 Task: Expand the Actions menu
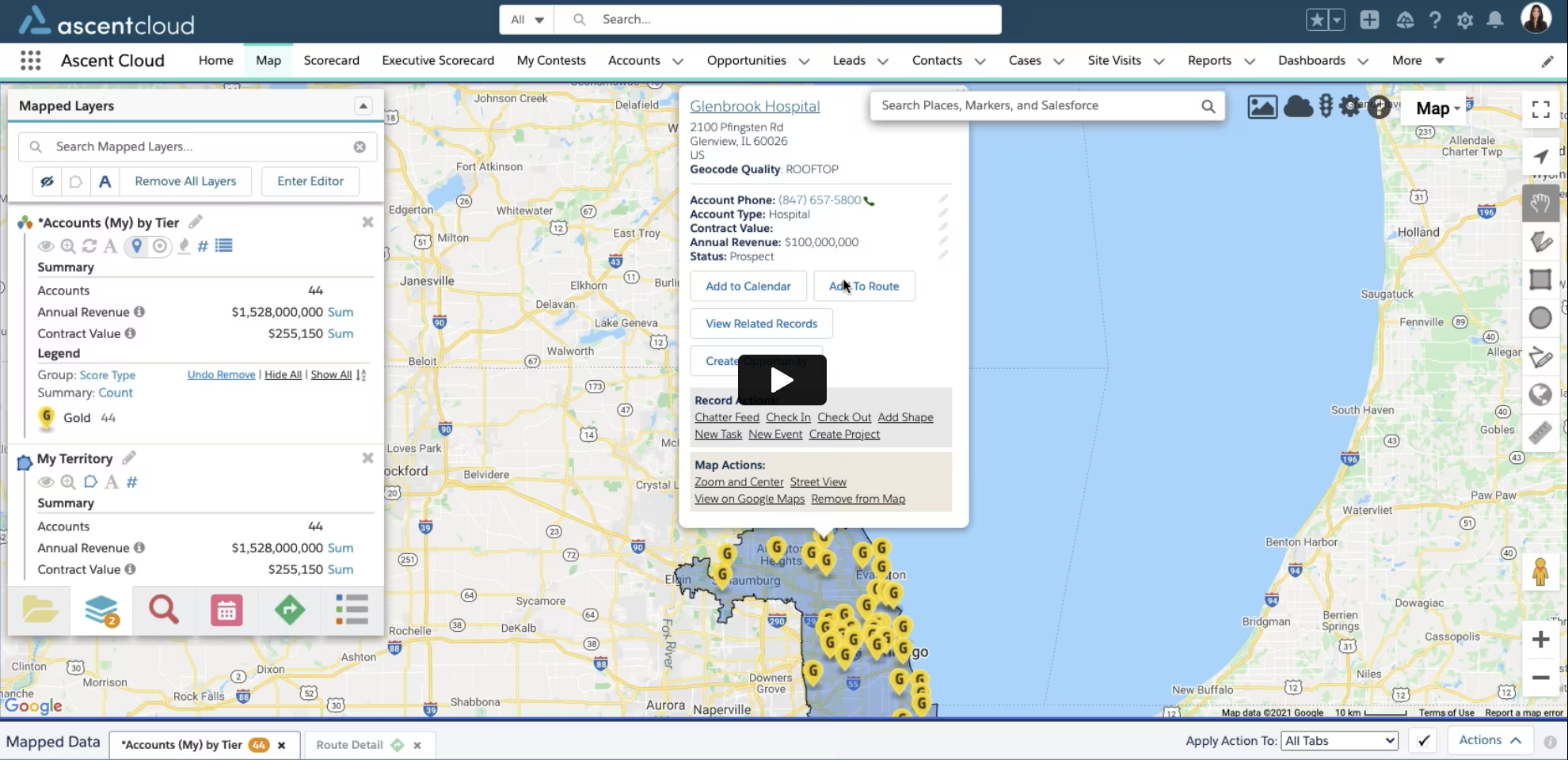[1490, 739]
